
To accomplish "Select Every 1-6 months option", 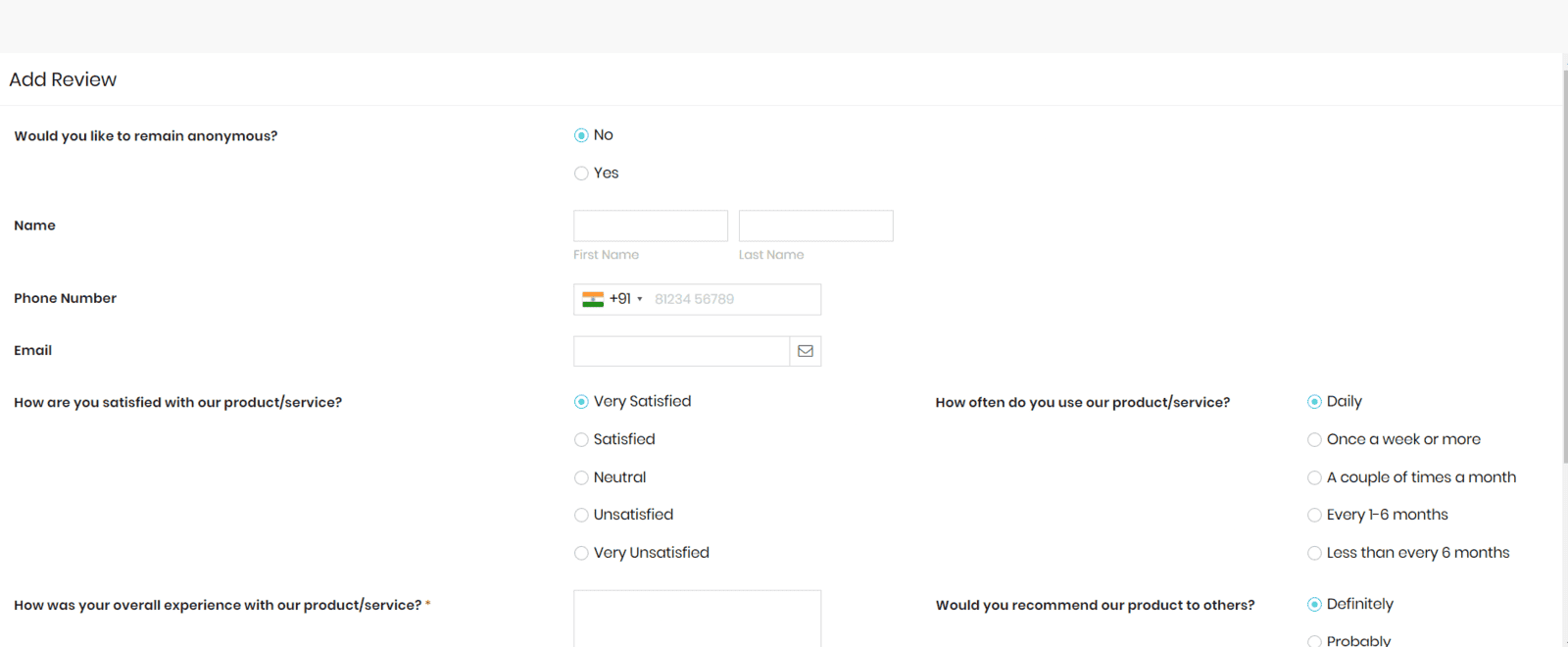I will 1314,516.
